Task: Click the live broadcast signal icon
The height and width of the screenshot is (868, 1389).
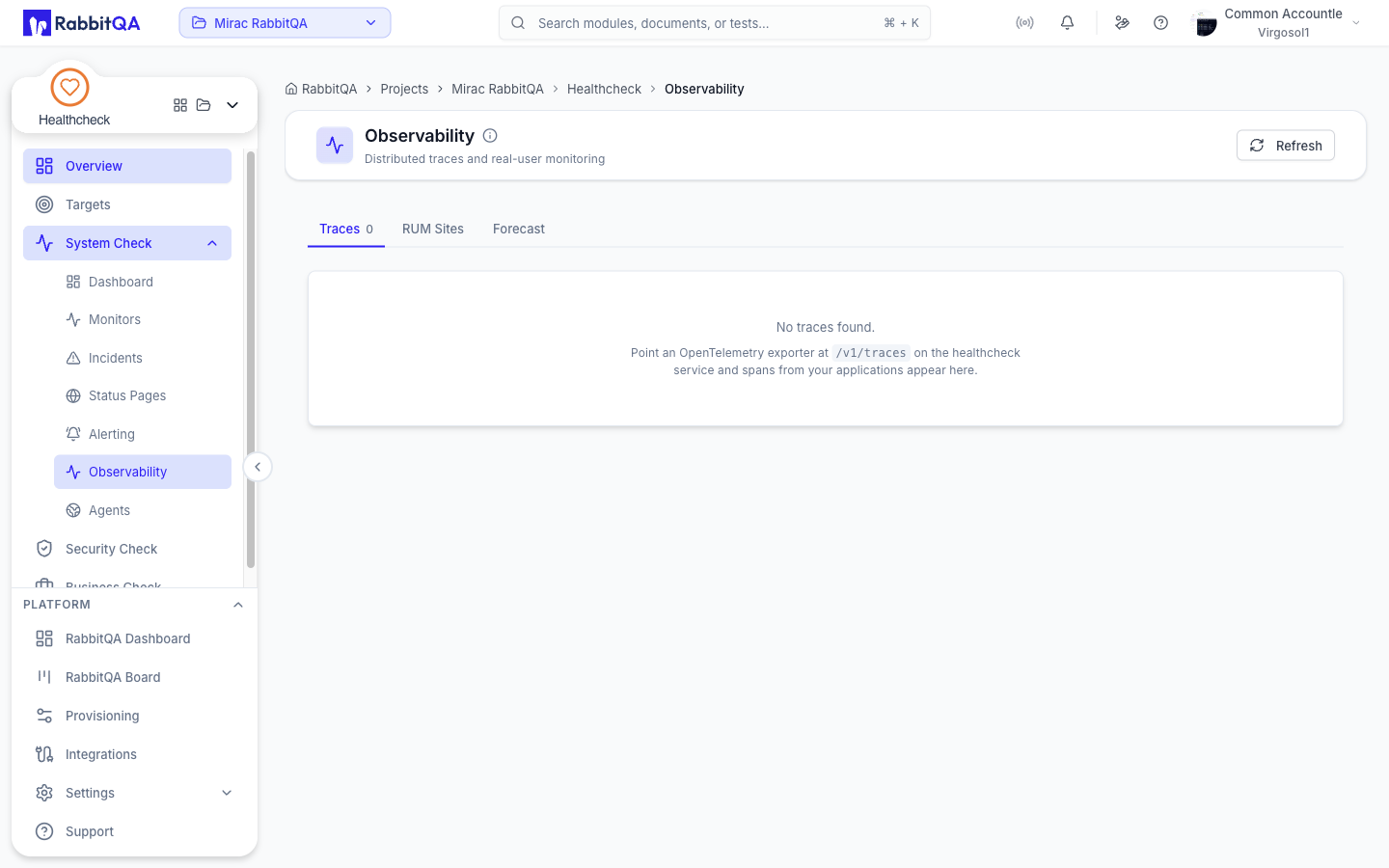Action: (x=1024, y=23)
